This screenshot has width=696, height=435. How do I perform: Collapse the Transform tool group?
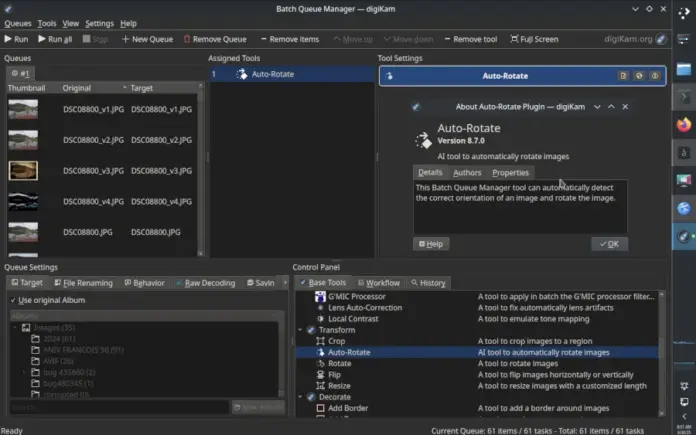(x=301, y=330)
